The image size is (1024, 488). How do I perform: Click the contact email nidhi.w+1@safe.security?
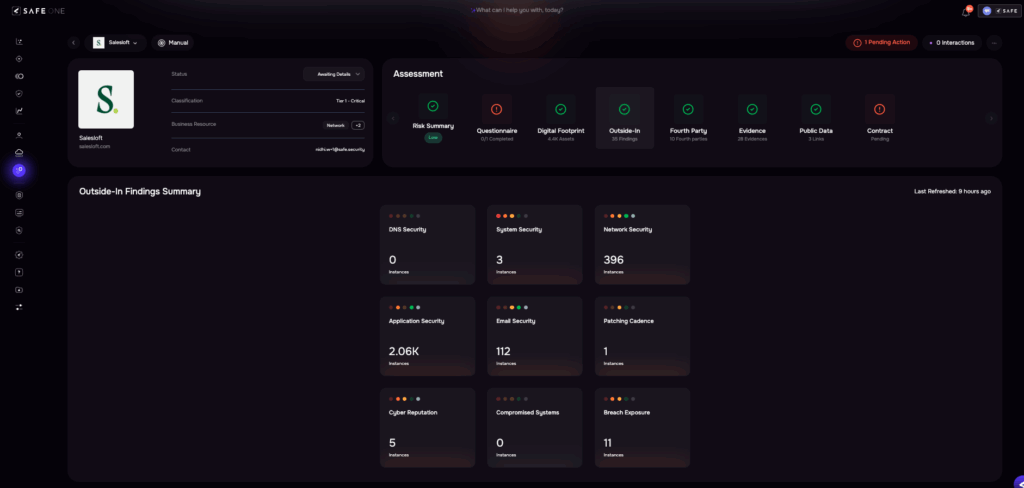tap(340, 150)
